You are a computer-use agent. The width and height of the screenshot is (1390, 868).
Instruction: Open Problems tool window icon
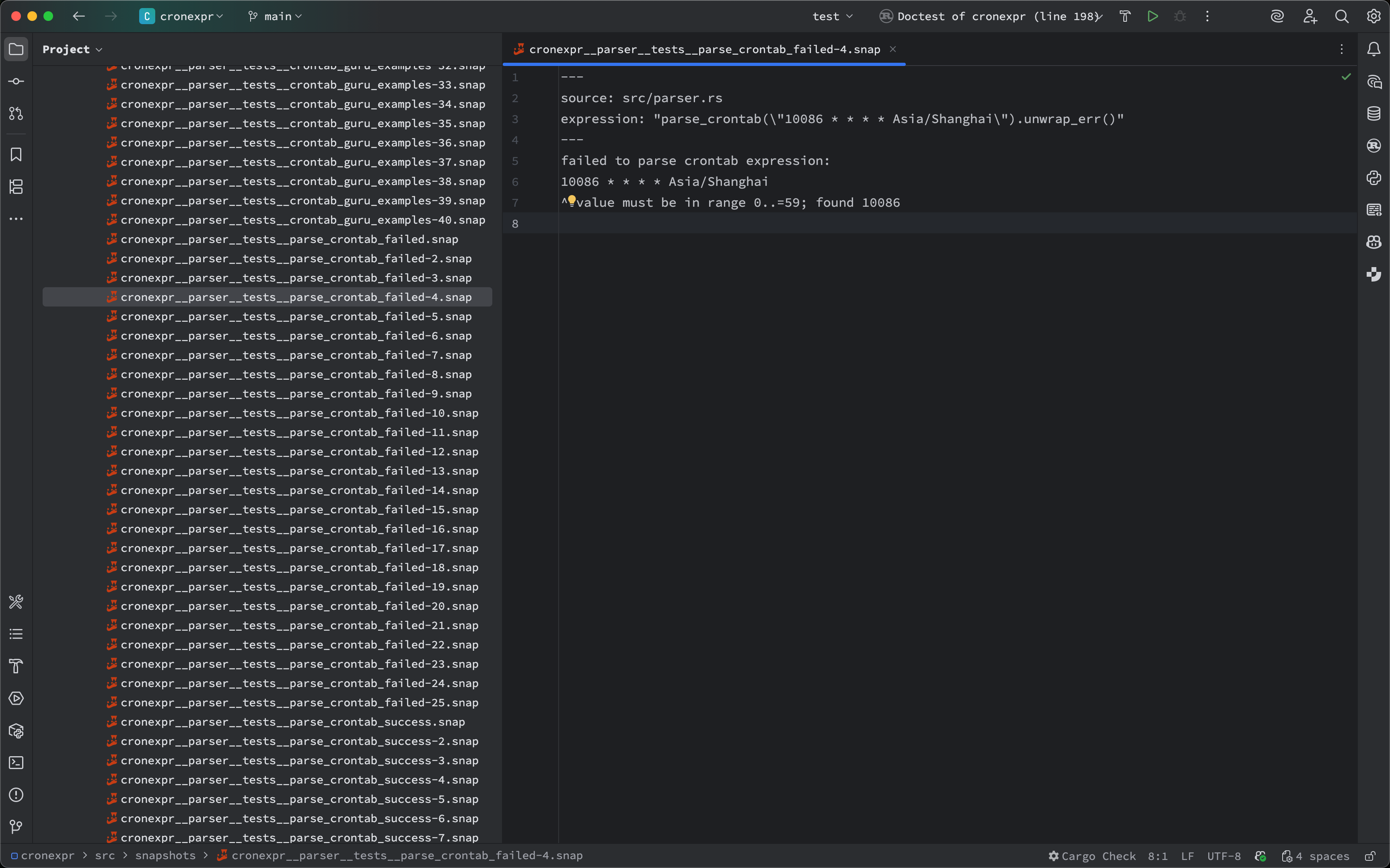[16, 794]
